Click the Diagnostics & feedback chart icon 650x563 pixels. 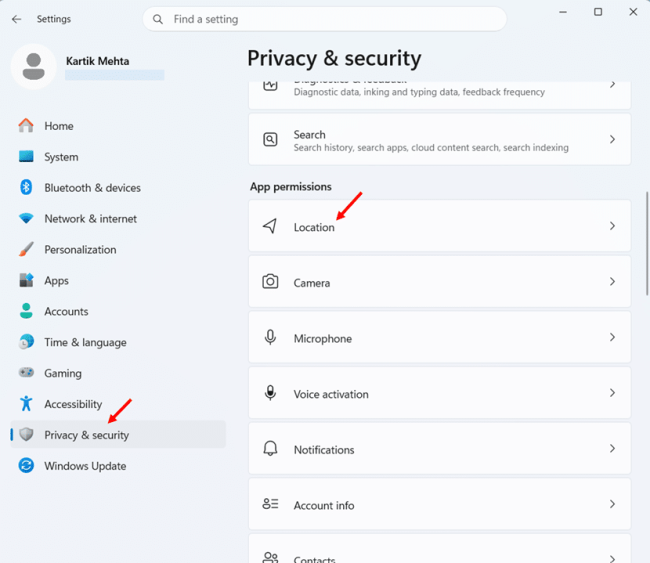[270, 86]
